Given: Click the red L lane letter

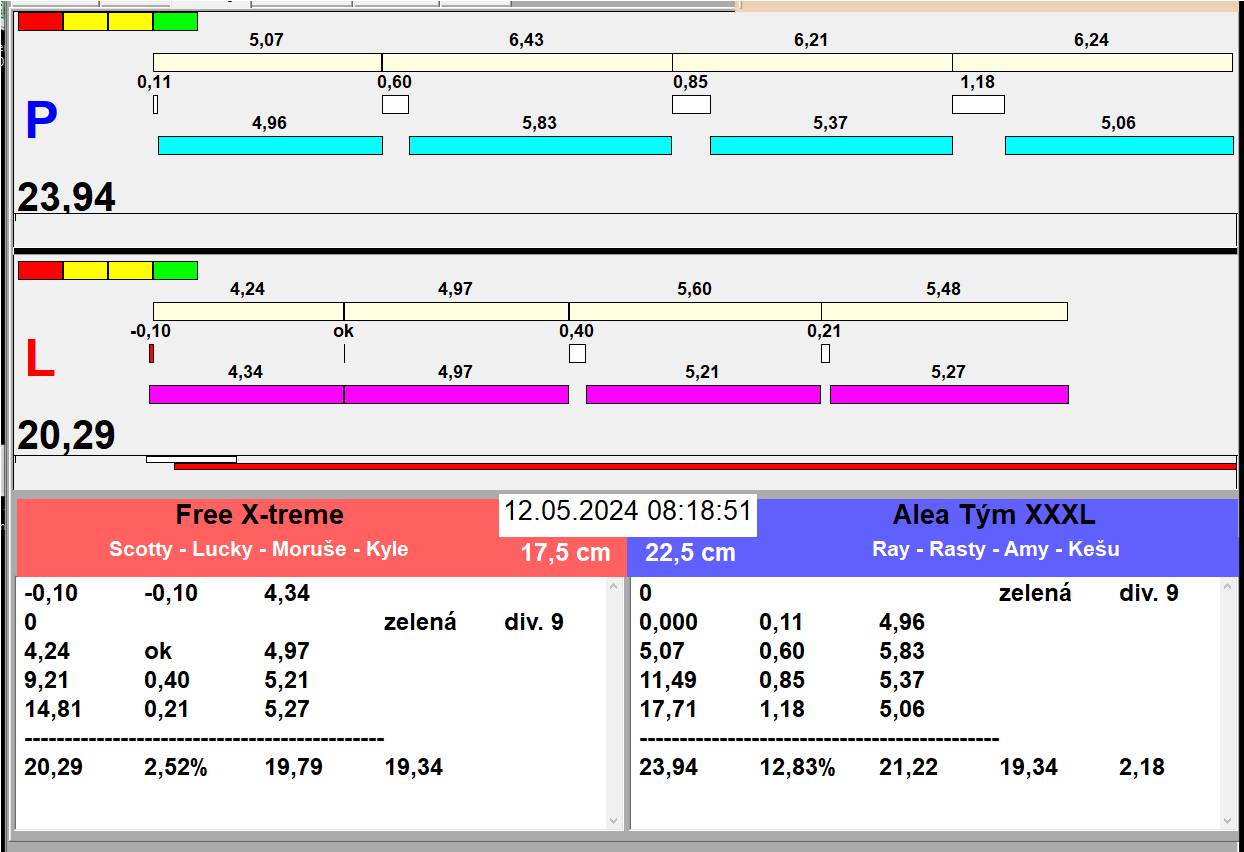Looking at the screenshot, I should click(x=39, y=360).
